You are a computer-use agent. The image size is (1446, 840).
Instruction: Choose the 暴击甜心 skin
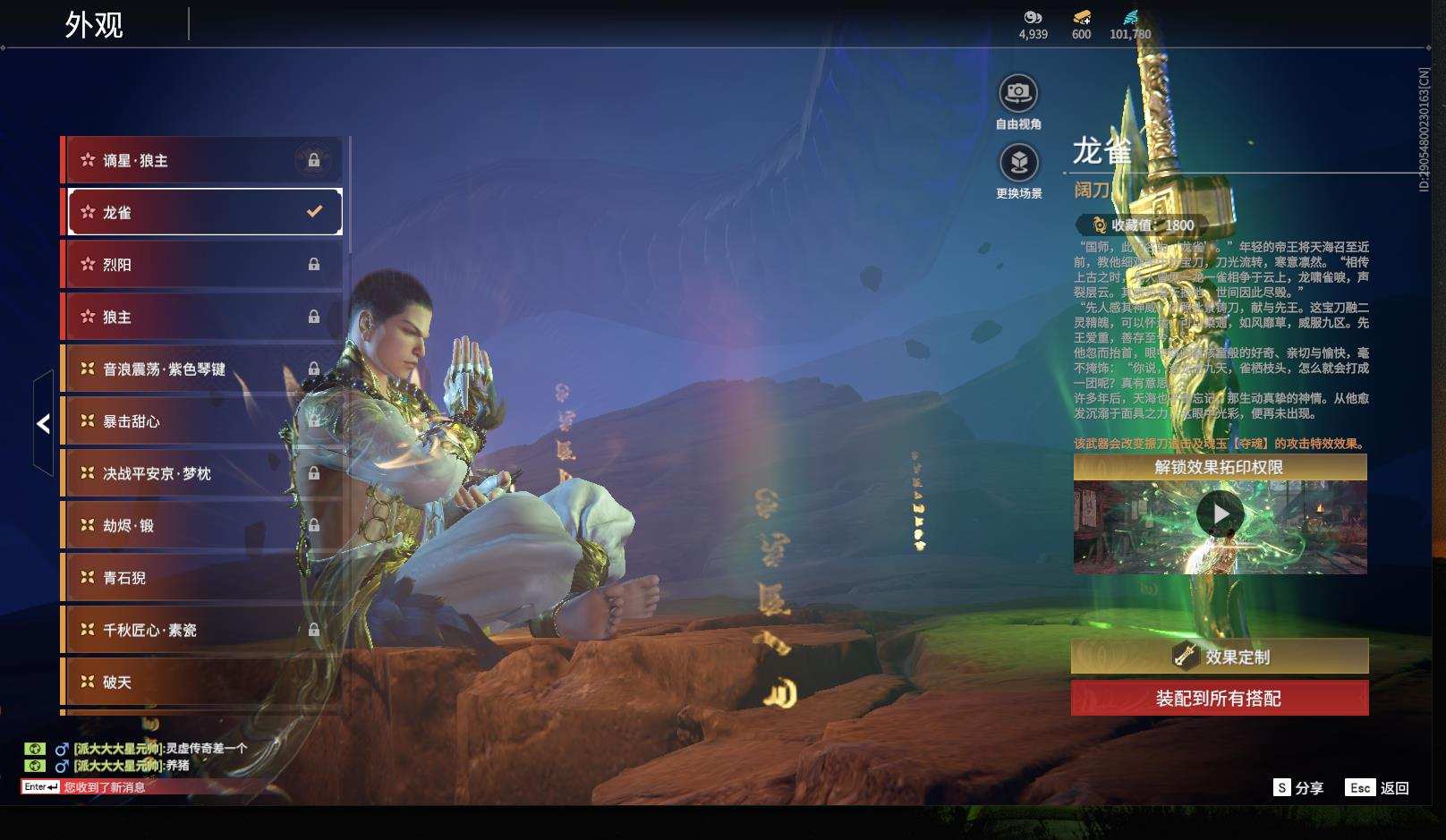201,420
